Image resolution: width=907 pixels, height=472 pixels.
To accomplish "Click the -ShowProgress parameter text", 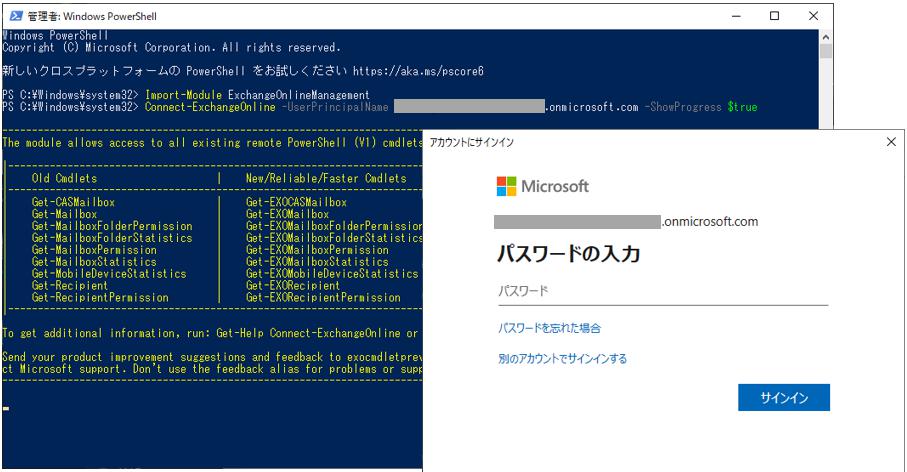I will tap(683, 107).
